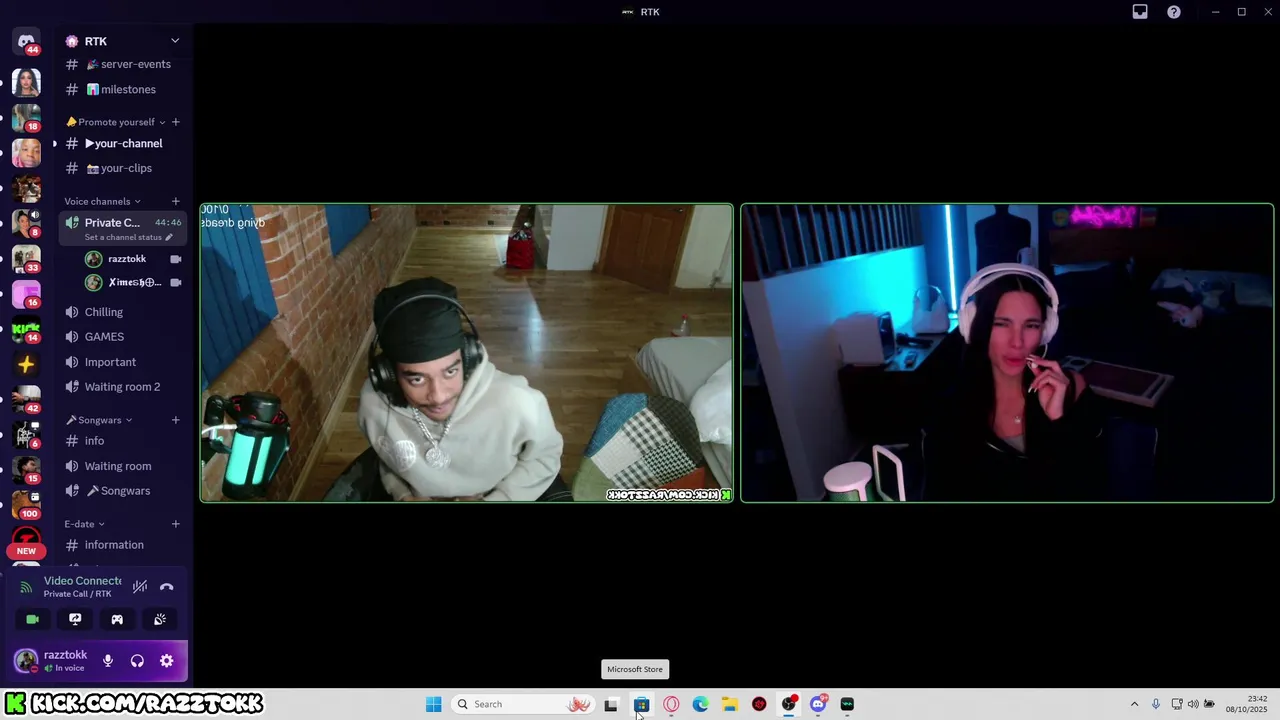1280x720 pixels.
Task: Select the your-channel text channel
Action: [123, 143]
